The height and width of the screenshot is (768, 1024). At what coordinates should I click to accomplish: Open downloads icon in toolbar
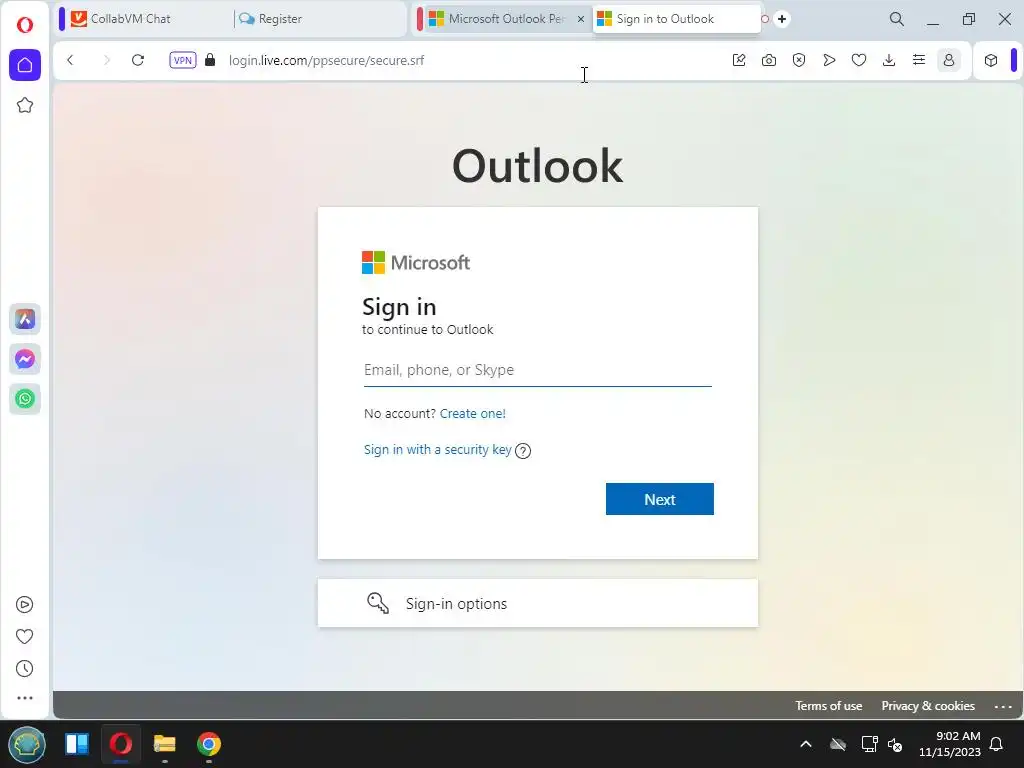tap(889, 60)
